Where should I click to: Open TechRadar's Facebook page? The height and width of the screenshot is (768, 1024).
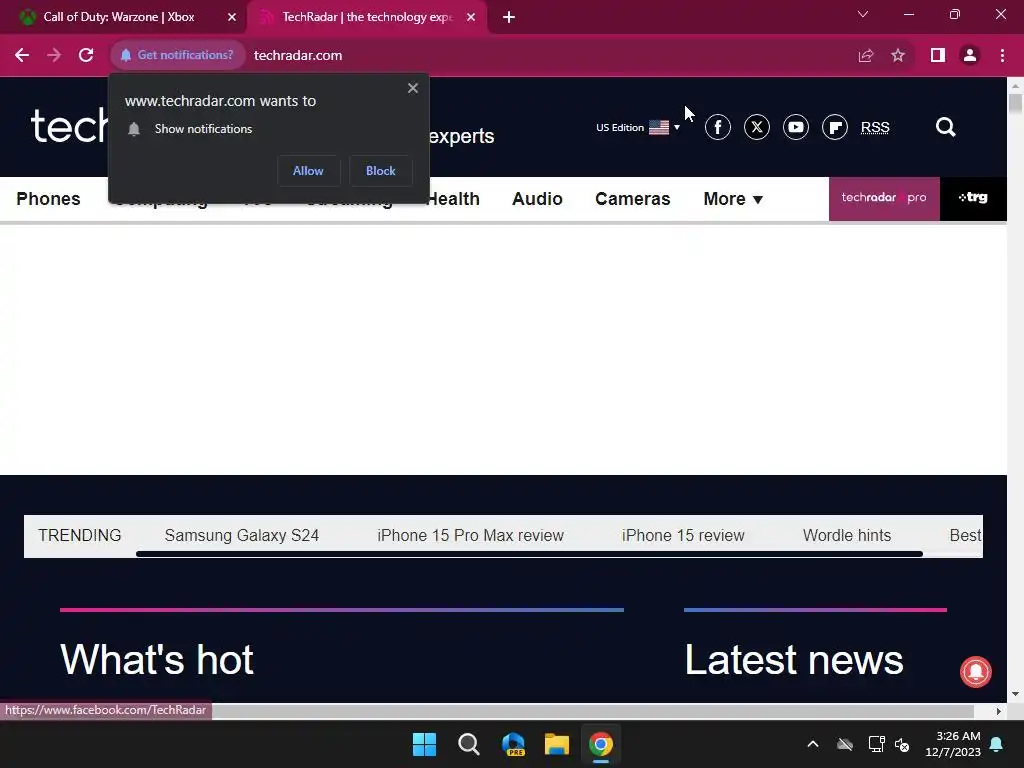[718, 127]
